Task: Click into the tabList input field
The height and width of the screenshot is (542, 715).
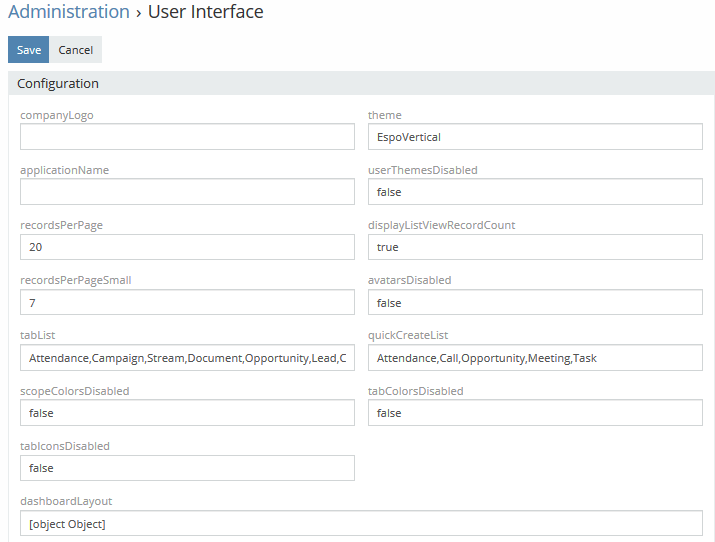Action: click(x=187, y=358)
